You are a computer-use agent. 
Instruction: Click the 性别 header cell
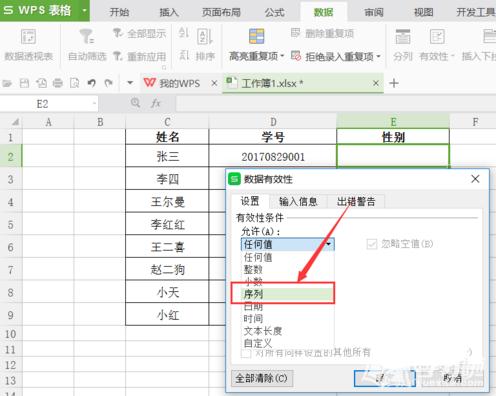[x=393, y=137]
